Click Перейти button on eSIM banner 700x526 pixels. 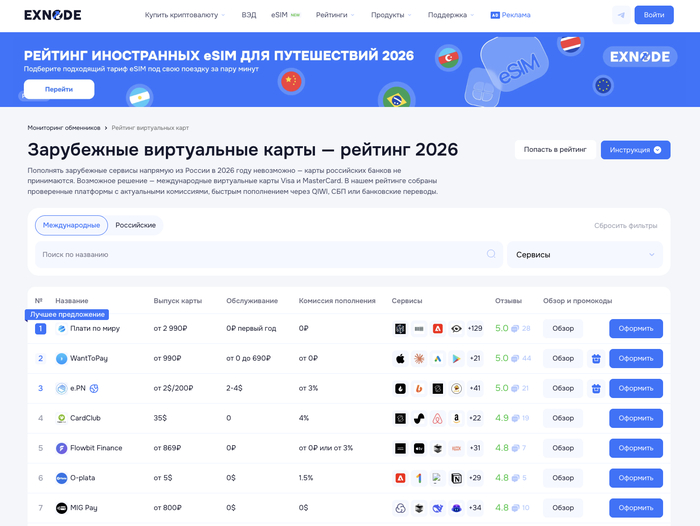(59, 89)
